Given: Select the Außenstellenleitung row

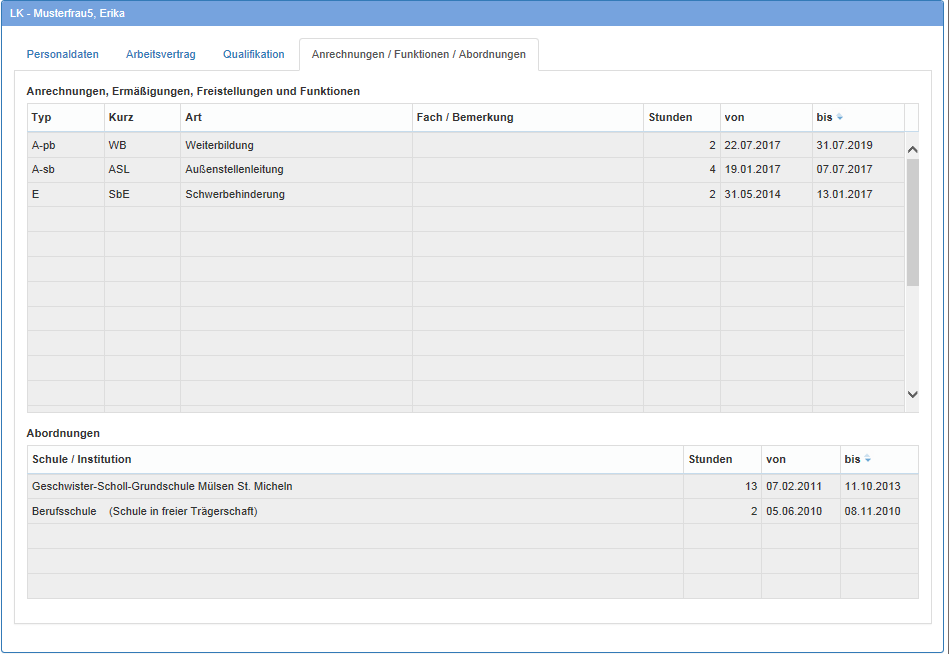Looking at the screenshot, I should [234, 170].
